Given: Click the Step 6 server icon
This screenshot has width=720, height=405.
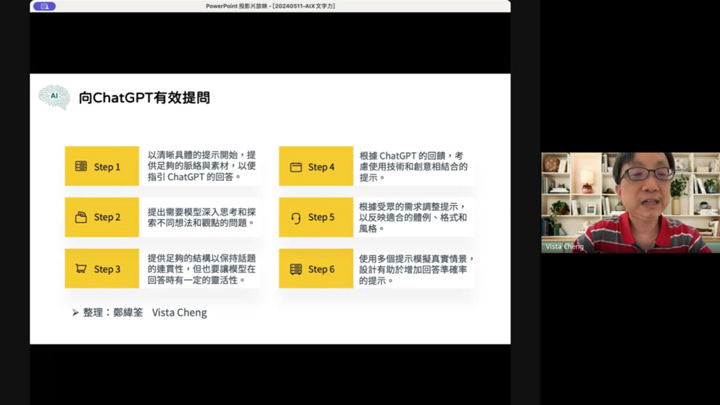Looking at the screenshot, I should (x=296, y=269).
